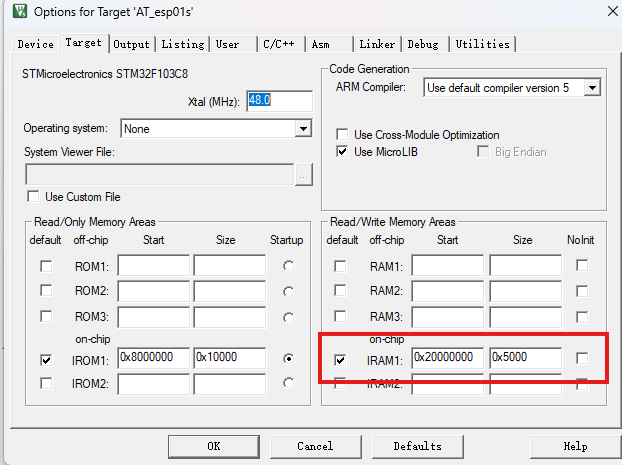Open the ARM Compiler version dropdown
This screenshot has height=465, width=622.
click(592, 88)
